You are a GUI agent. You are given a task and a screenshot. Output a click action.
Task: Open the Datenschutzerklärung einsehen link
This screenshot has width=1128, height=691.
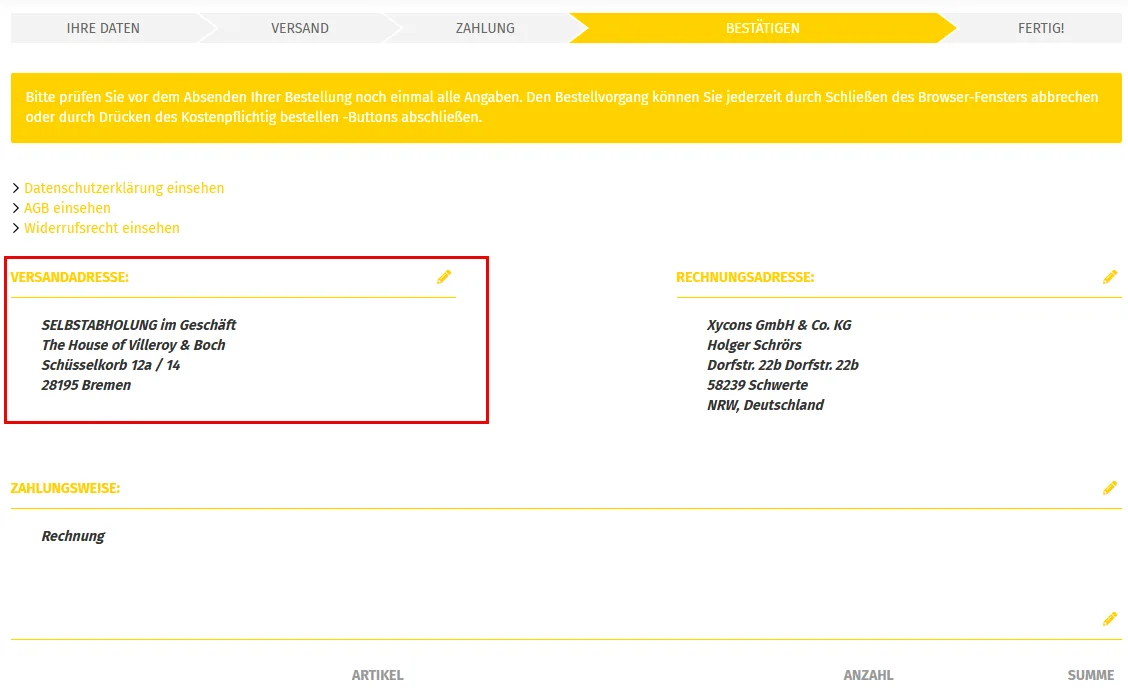[x=124, y=188]
